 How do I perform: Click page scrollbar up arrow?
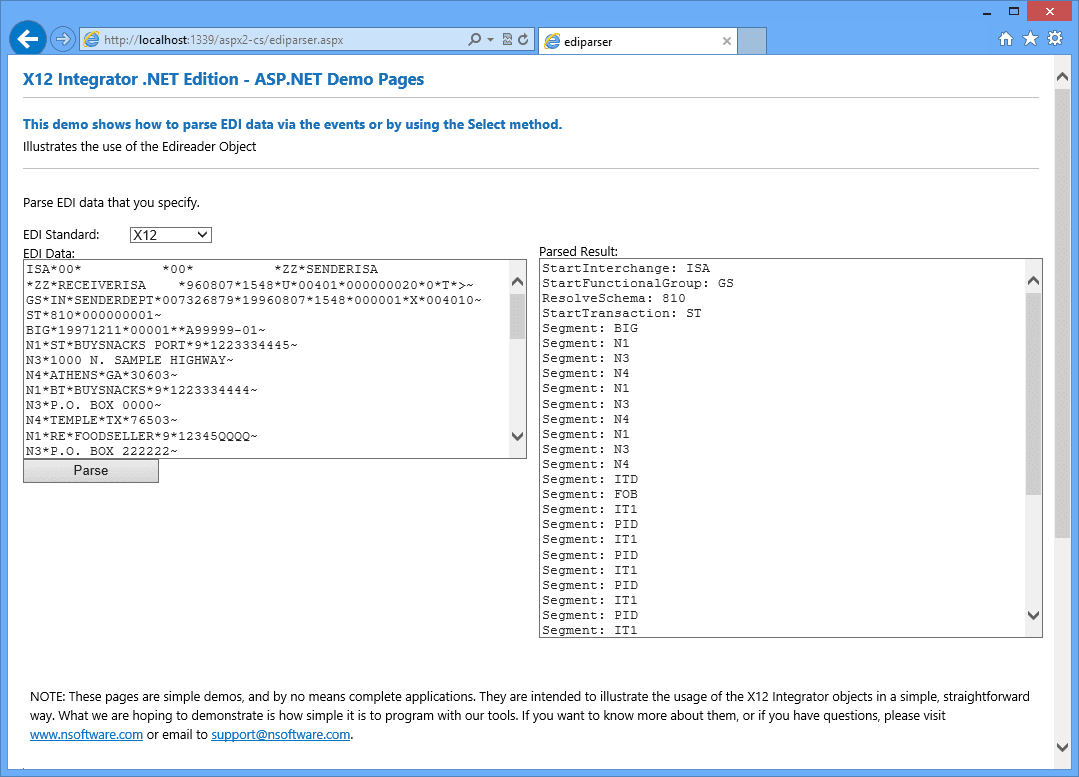tap(1062, 77)
